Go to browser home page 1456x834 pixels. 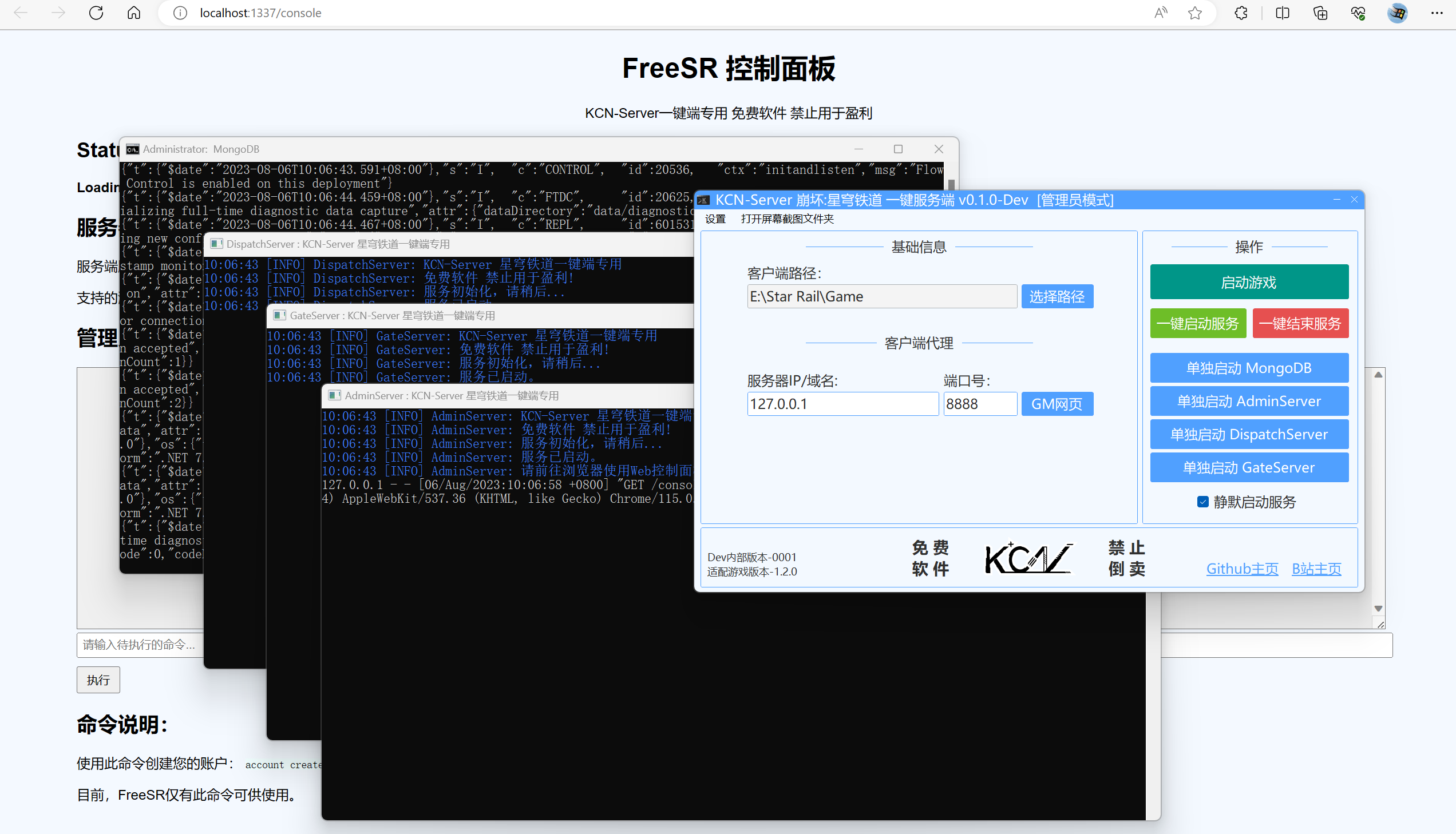(x=134, y=13)
